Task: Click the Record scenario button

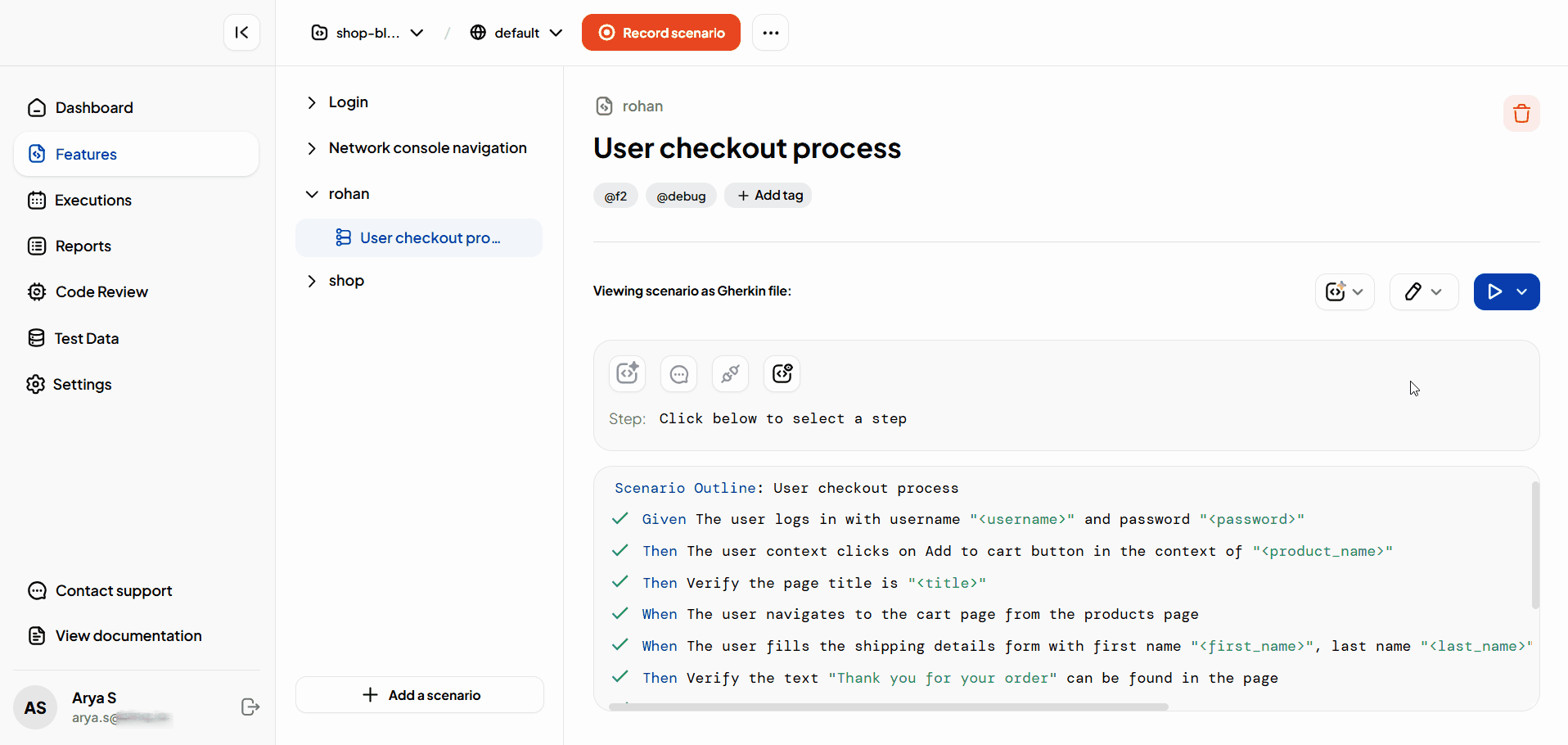Action: 660,32
